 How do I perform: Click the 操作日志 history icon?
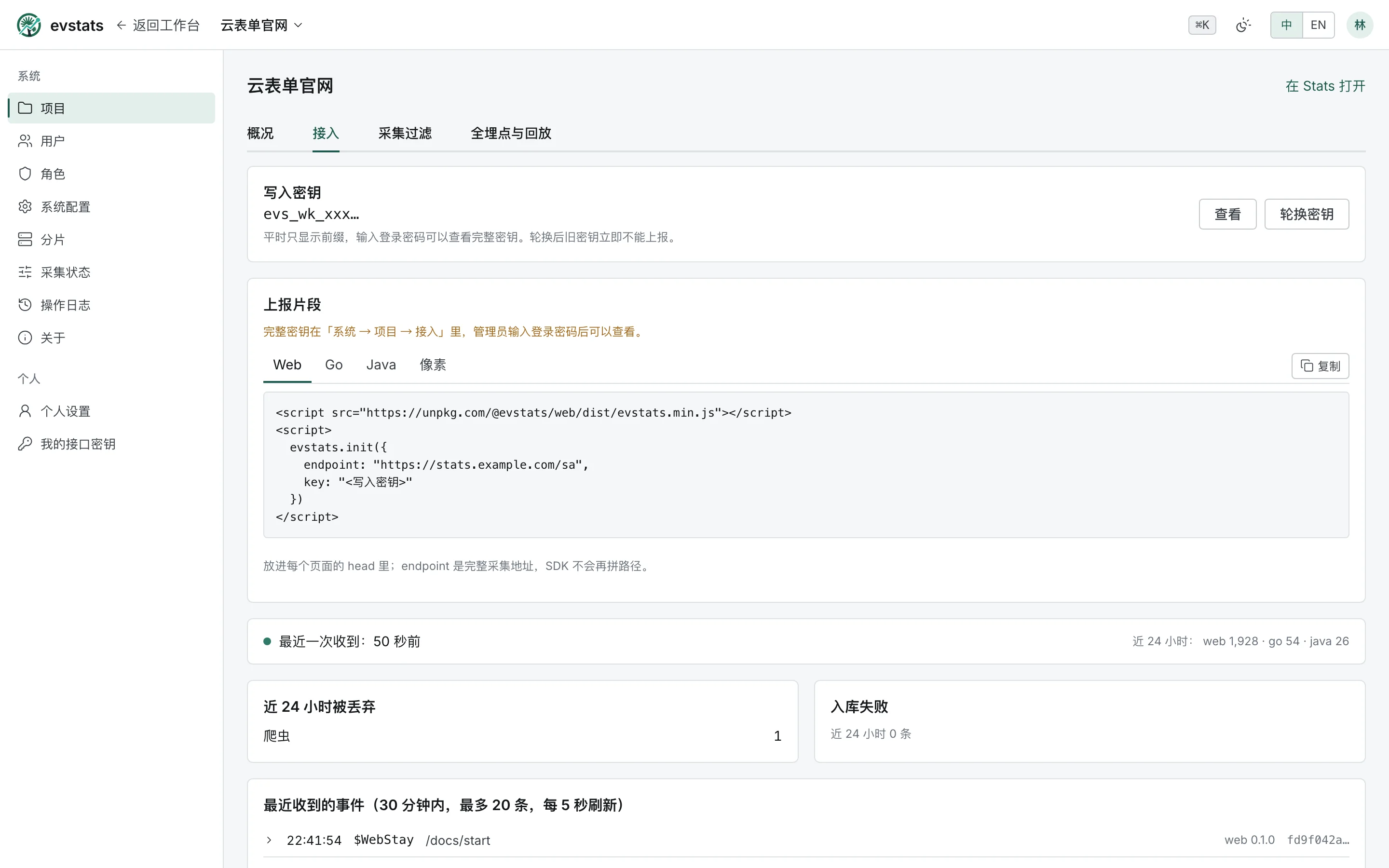click(25, 304)
